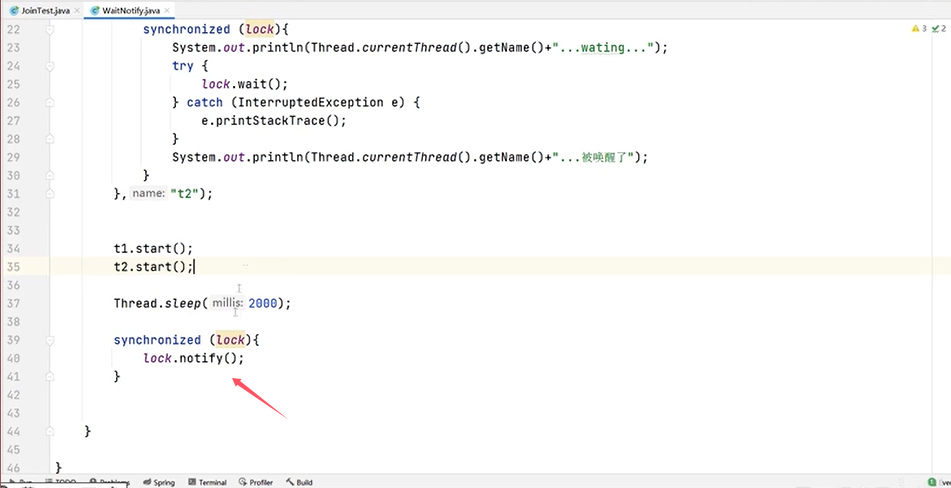Open the Spring tool window

(159, 483)
